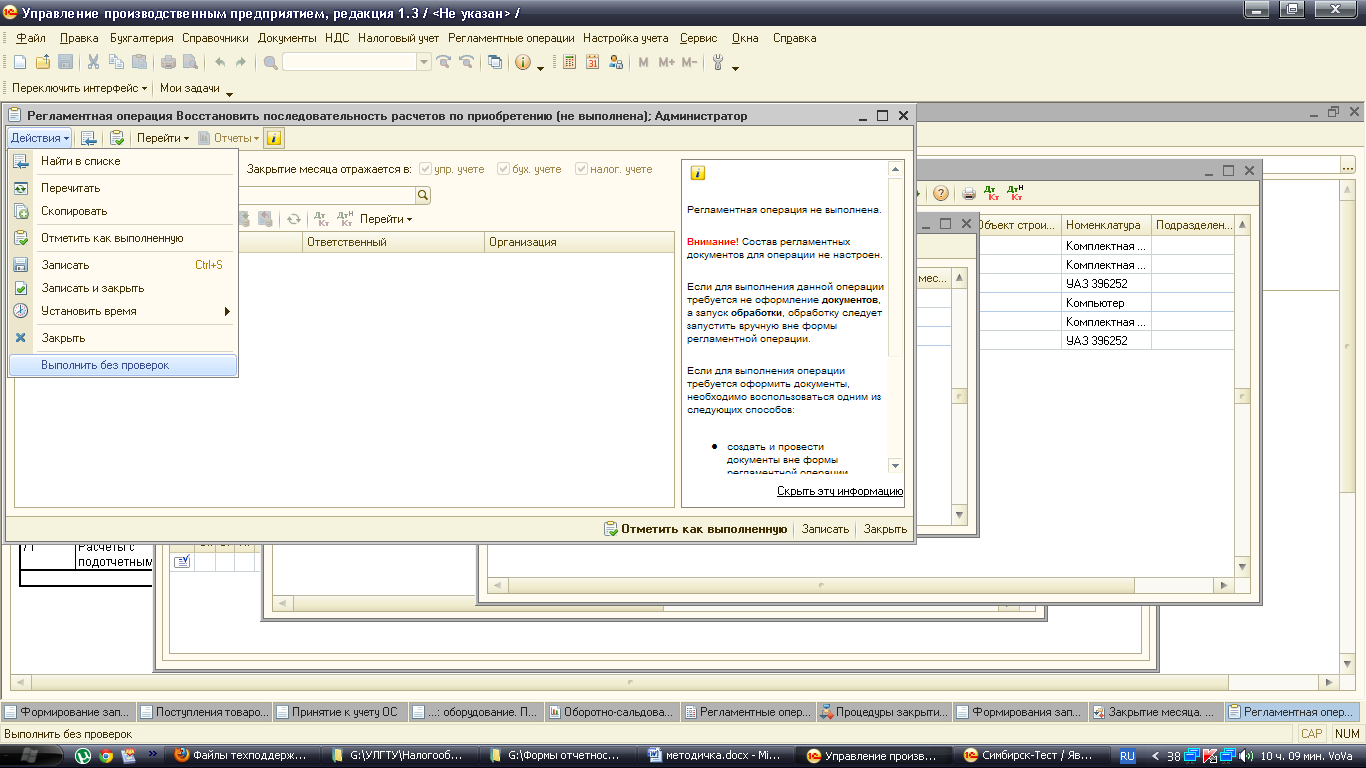Click the методичка.docx taskbar button
Image resolution: width=1366 pixels, height=768 pixels.
click(x=716, y=755)
